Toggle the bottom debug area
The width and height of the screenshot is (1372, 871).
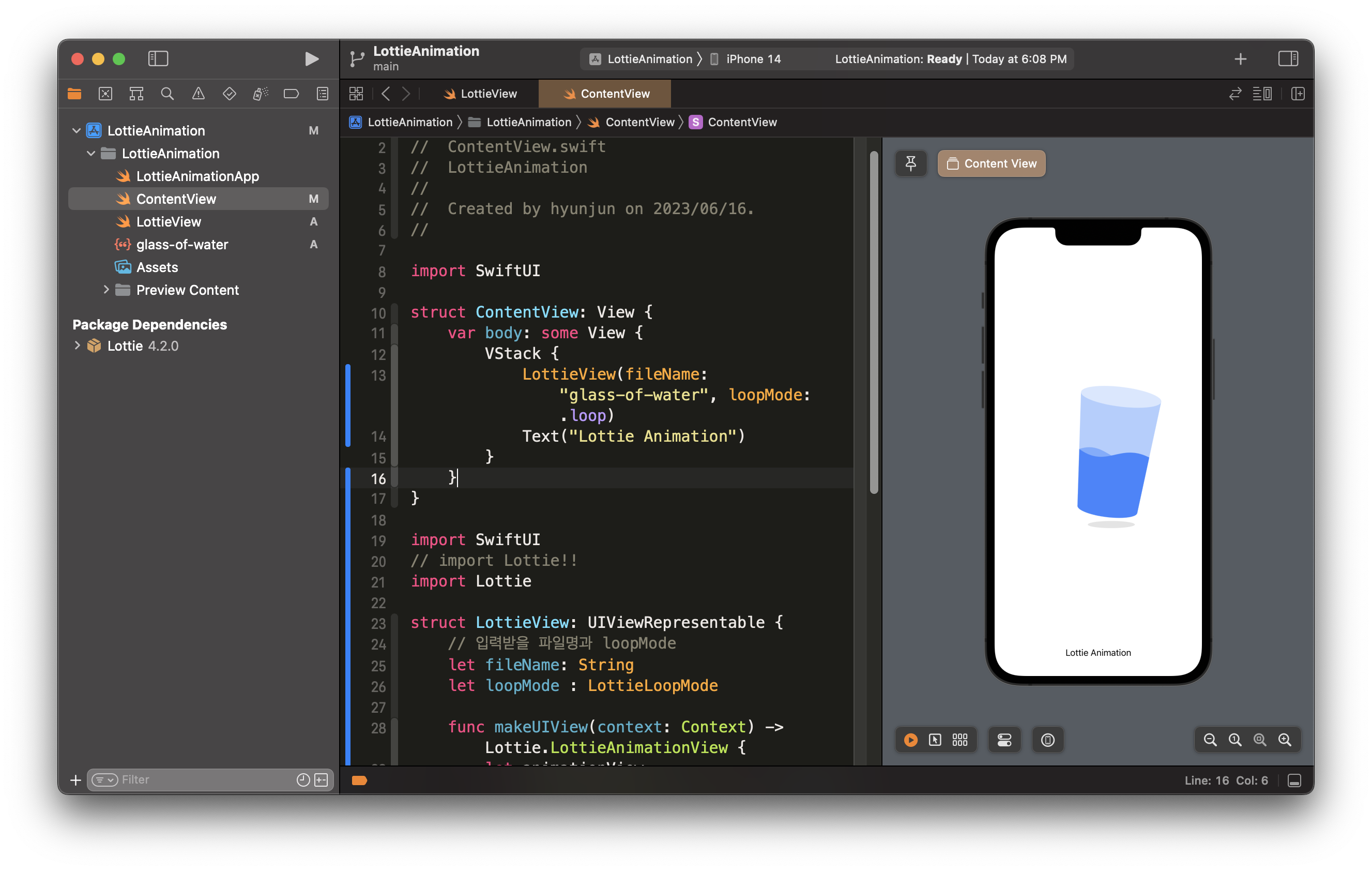point(1294,780)
